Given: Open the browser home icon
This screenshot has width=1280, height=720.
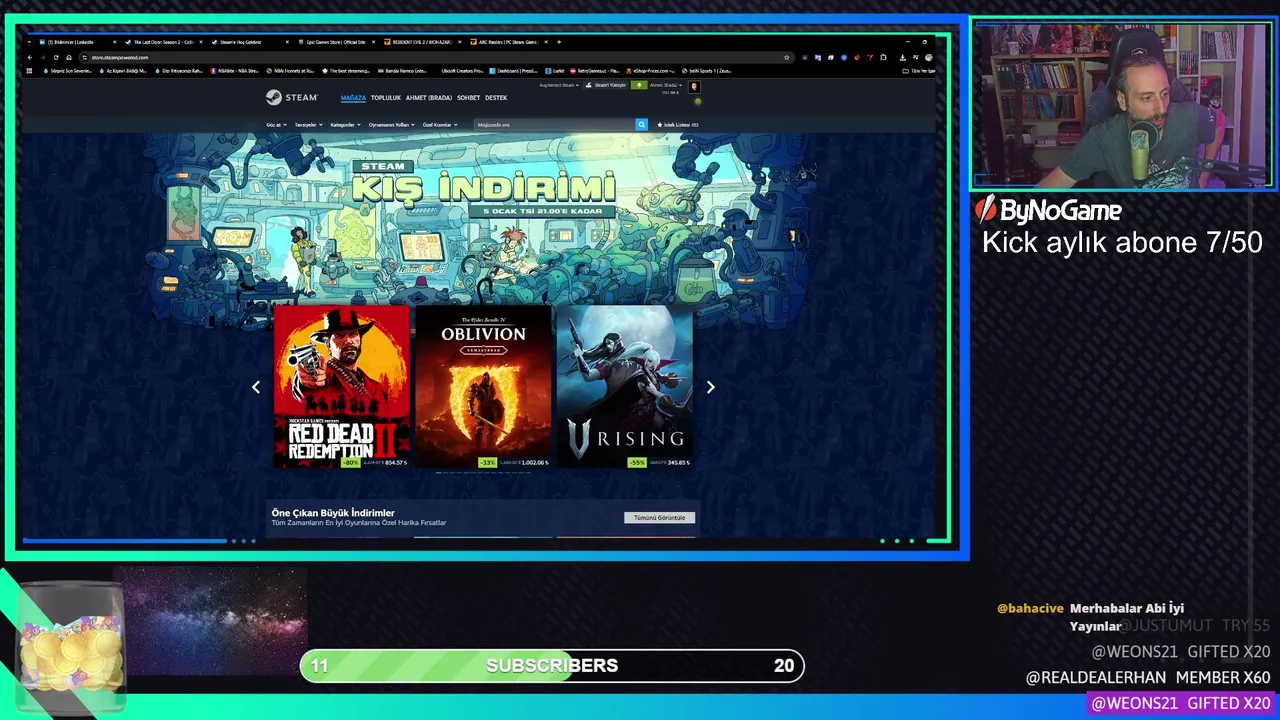Looking at the screenshot, I should coord(69,57).
